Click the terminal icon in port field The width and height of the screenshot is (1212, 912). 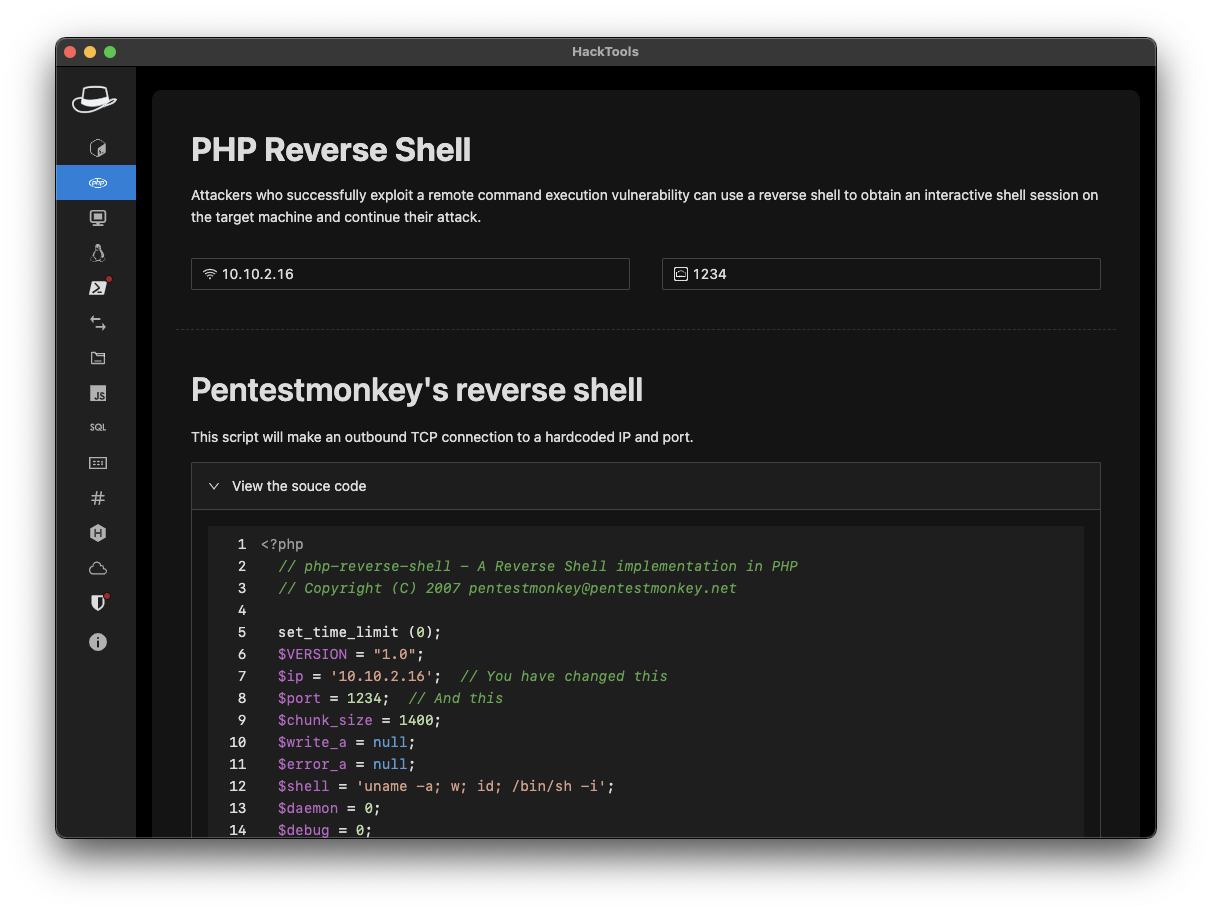coord(680,274)
